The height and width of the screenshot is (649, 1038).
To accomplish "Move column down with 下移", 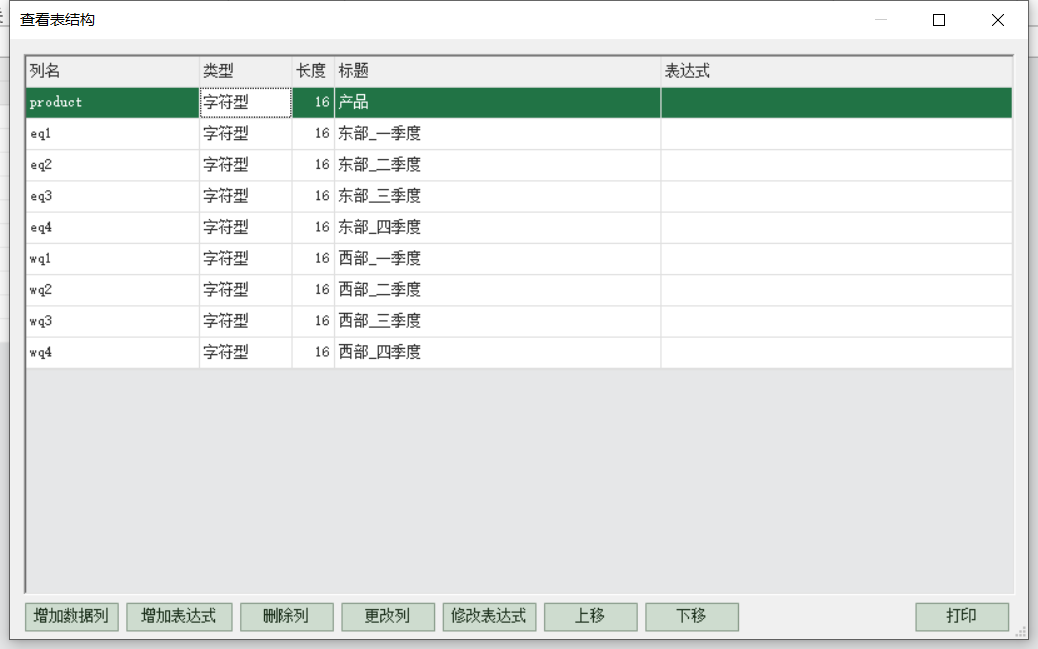I will [691, 617].
